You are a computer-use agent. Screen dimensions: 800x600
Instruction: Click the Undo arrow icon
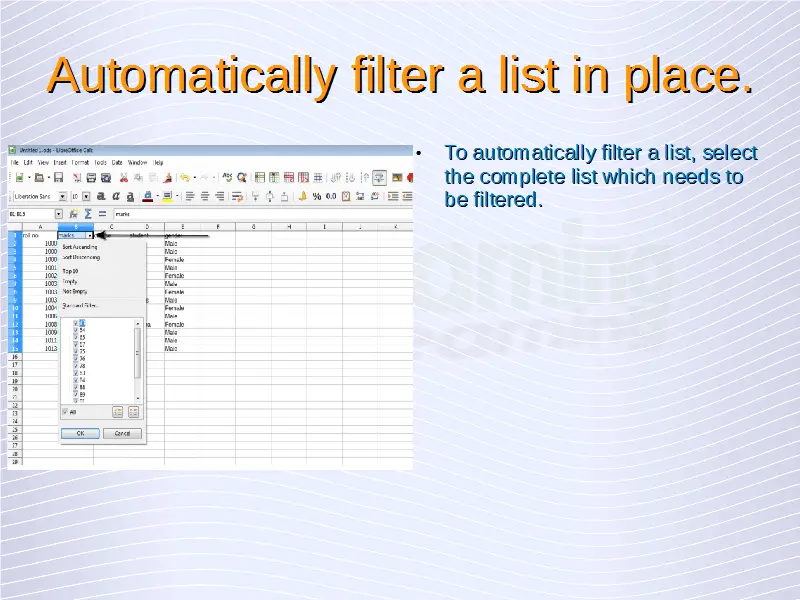[184, 178]
